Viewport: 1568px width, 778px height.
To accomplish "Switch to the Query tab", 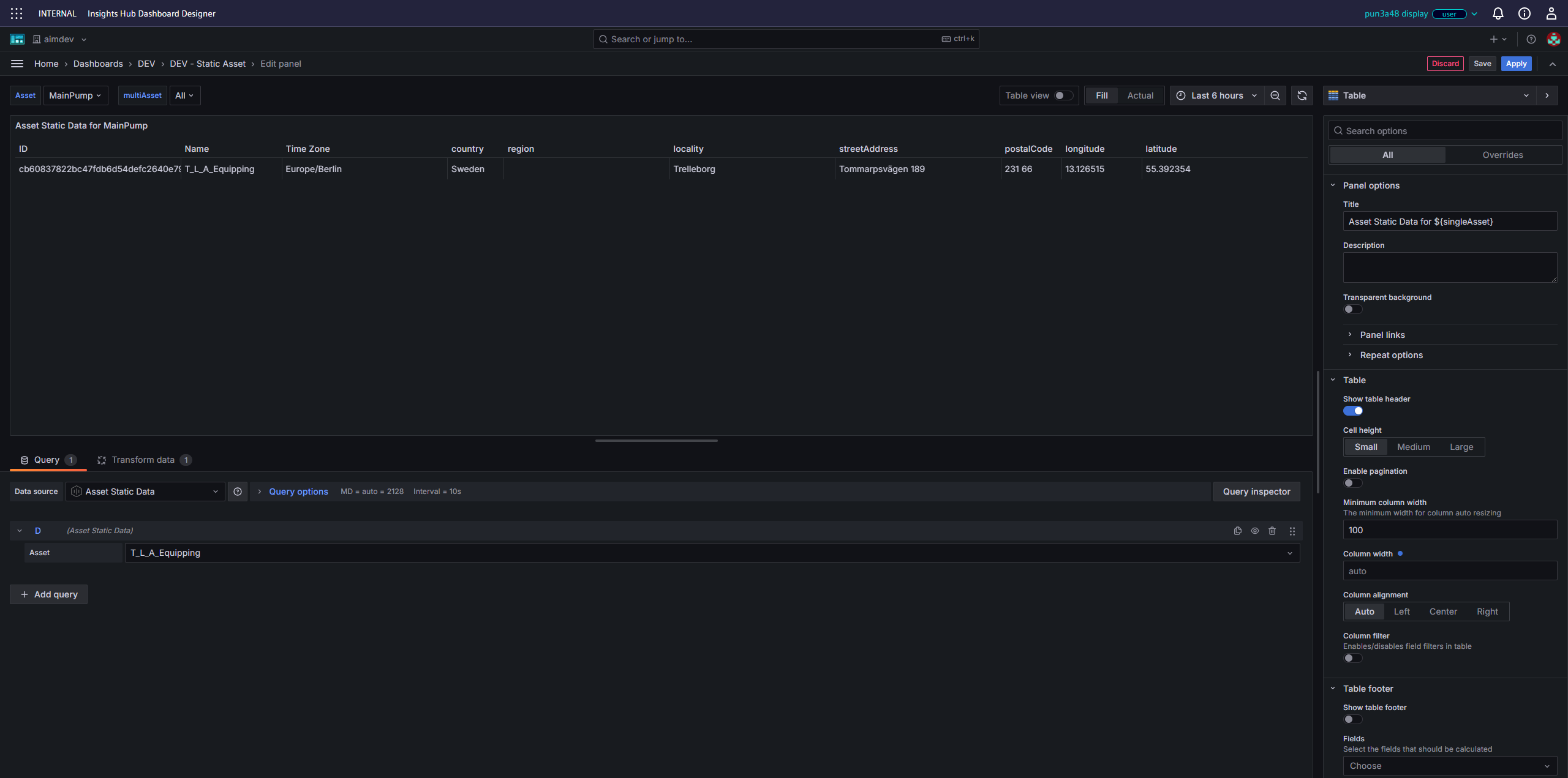I will point(48,460).
